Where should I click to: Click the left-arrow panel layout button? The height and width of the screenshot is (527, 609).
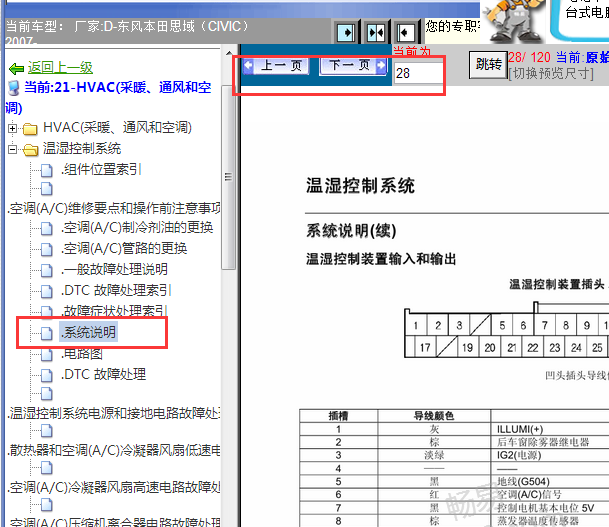(406, 33)
